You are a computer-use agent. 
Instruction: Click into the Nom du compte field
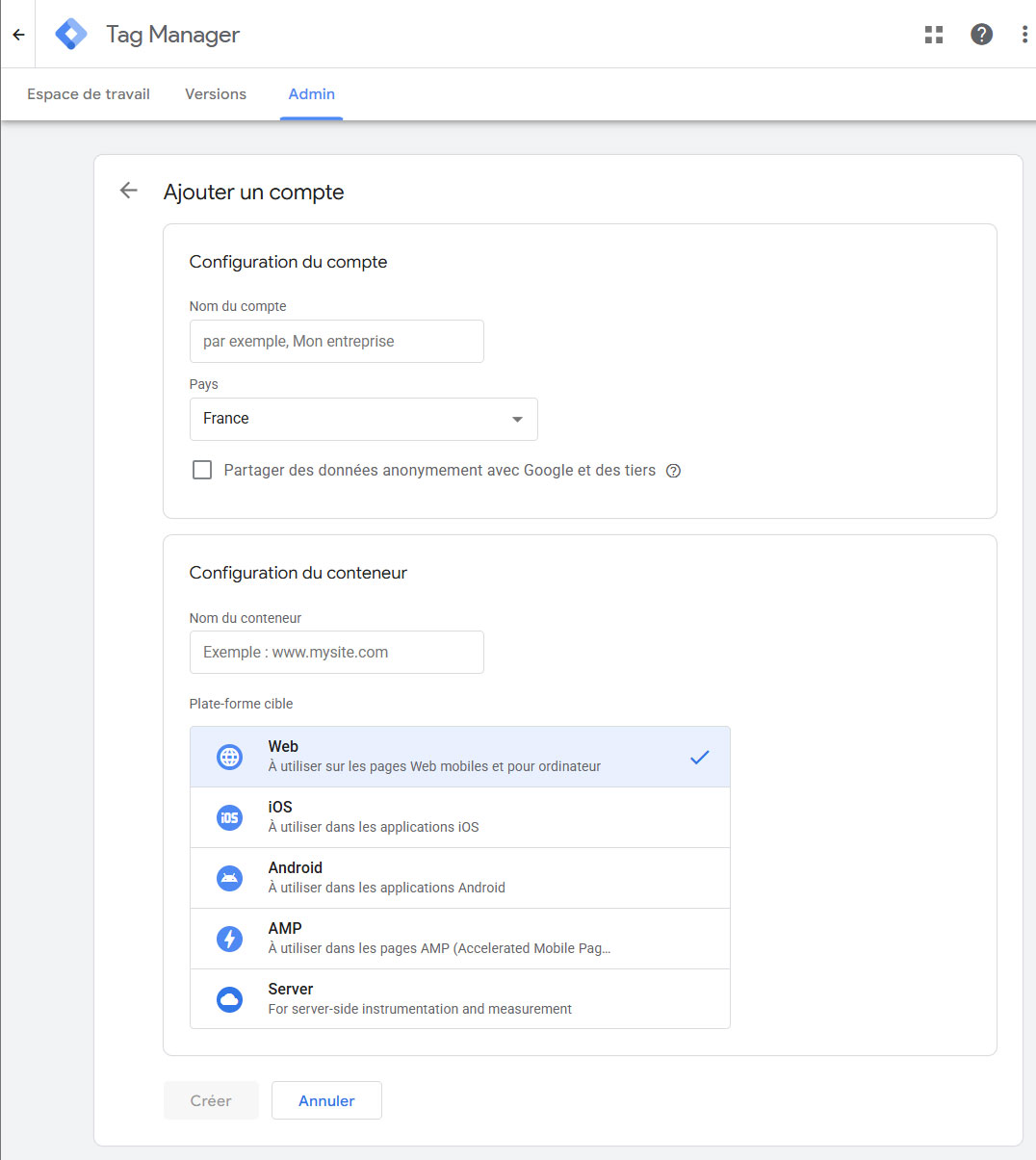[336, 342]
